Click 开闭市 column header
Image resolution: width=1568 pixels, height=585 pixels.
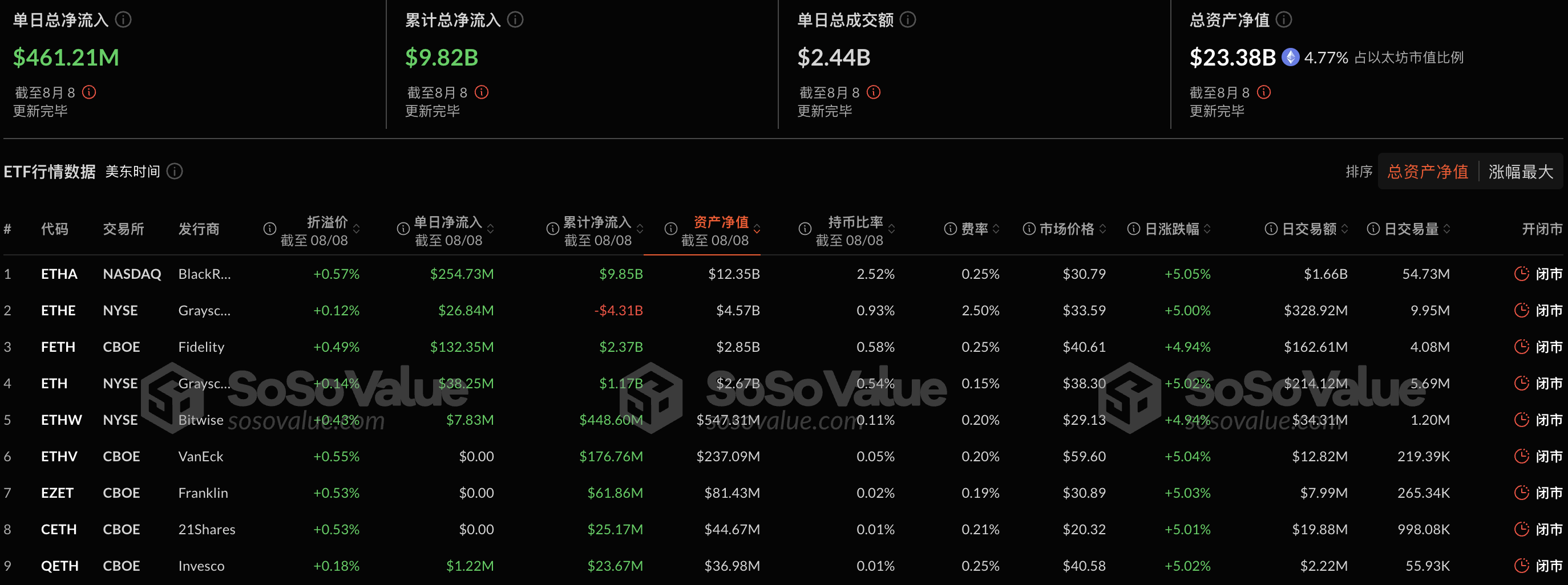tap(1542, 229)
